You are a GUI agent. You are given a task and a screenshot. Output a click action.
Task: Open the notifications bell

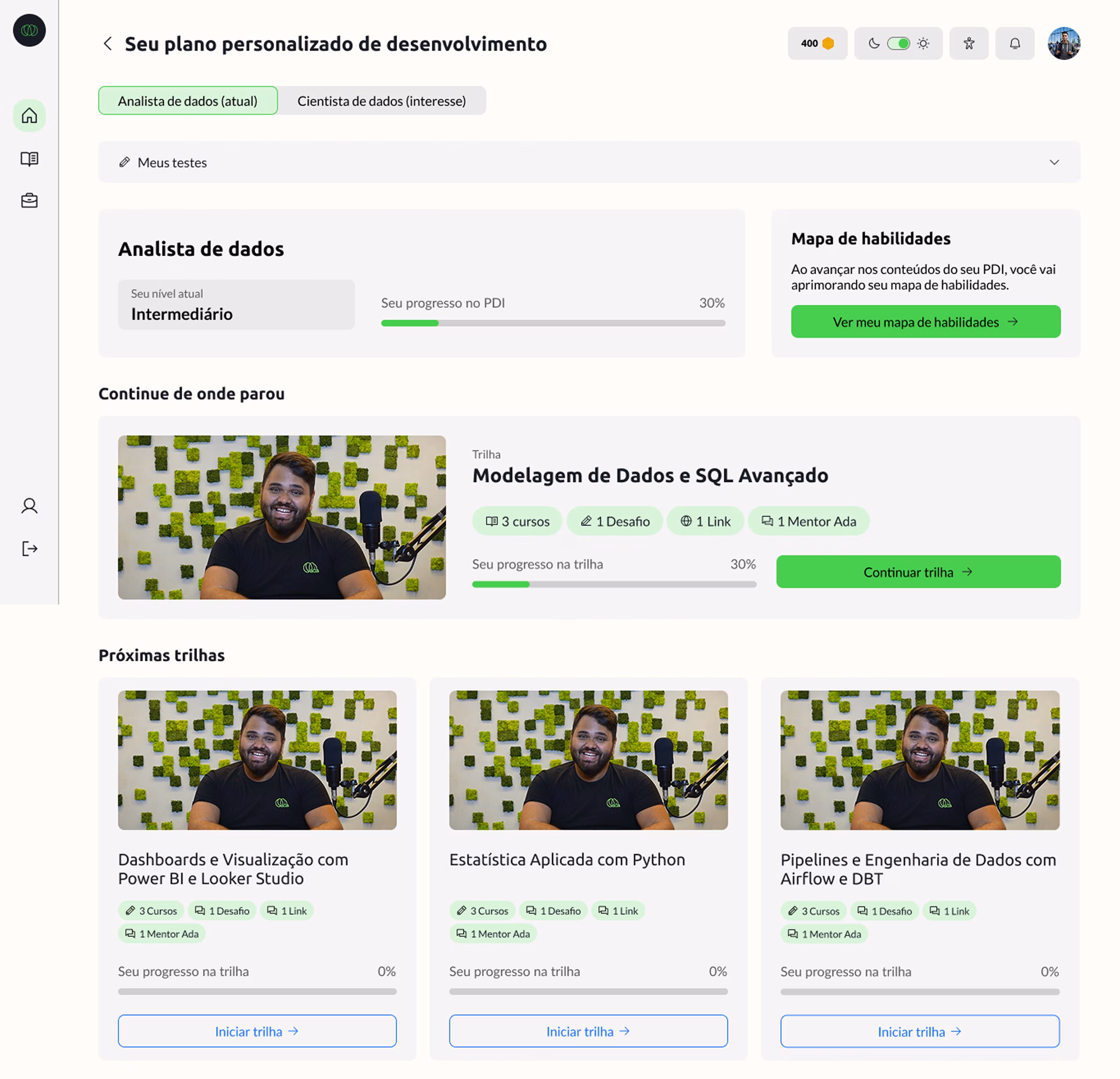1014,43
